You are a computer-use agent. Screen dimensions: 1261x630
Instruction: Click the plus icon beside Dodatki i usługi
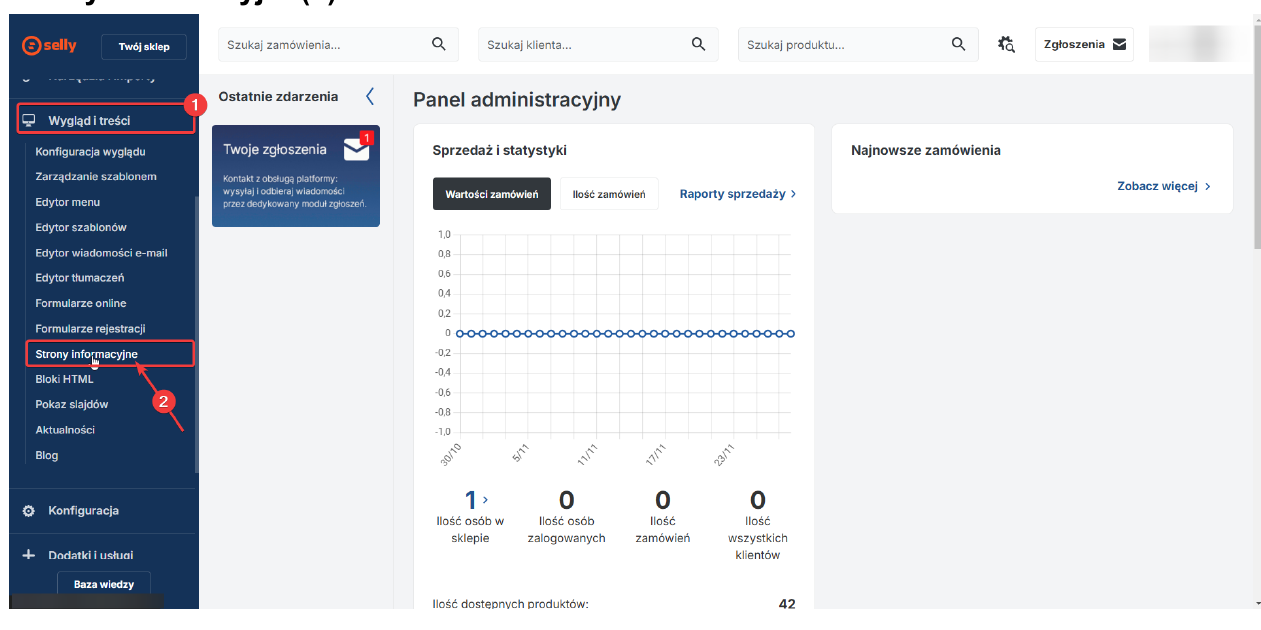tap(29, 555)
